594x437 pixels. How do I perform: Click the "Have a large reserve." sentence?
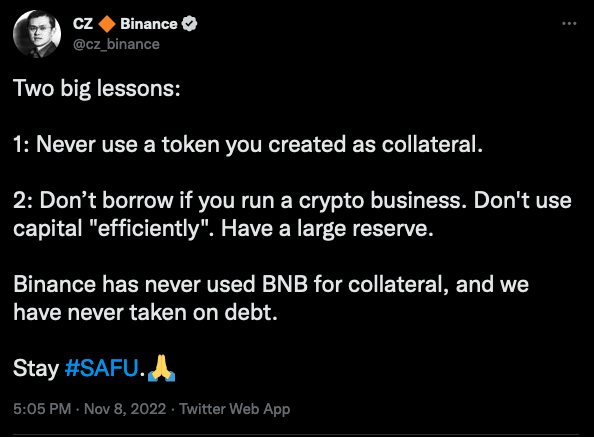pos(327,228)
